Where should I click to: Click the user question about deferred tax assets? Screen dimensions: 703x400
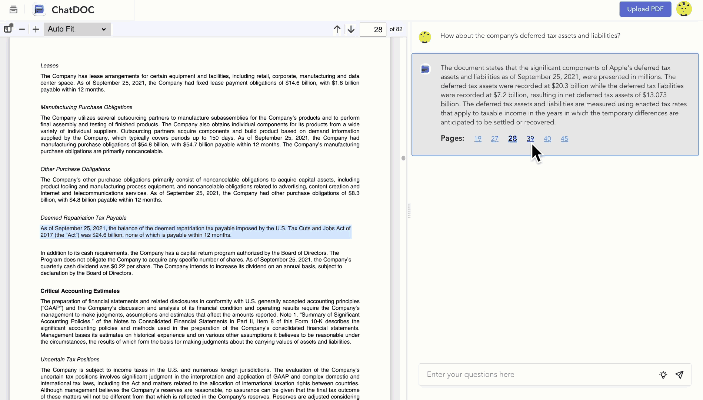pos(530,35)
